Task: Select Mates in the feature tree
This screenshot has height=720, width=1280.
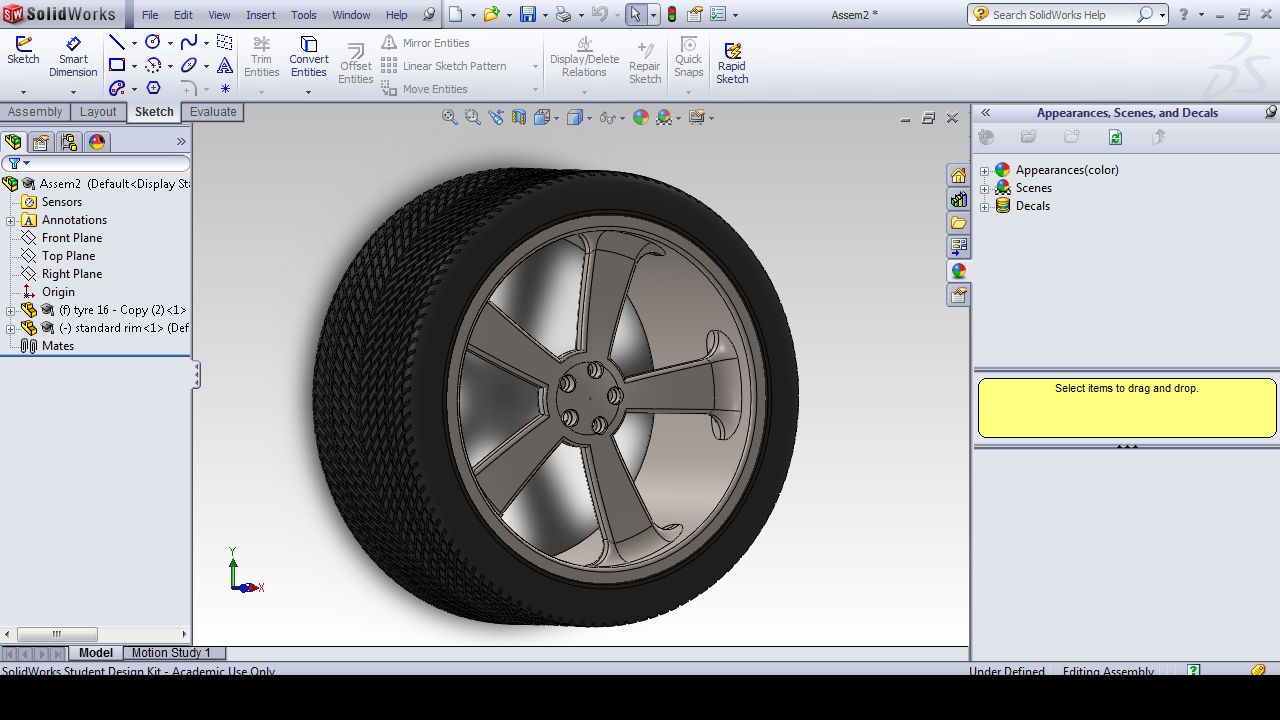Action: coord(58,346)
